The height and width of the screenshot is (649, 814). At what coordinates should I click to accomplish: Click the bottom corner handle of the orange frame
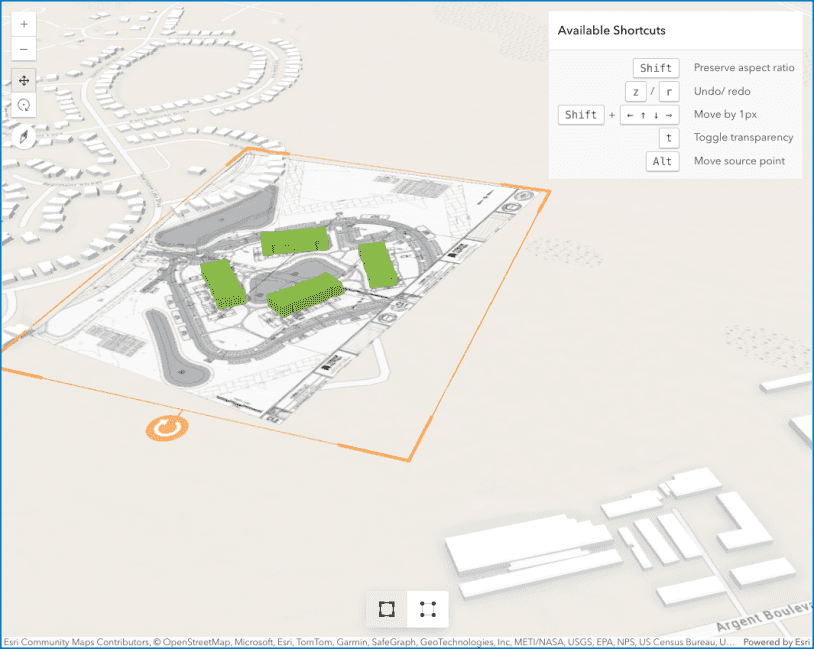409,459
